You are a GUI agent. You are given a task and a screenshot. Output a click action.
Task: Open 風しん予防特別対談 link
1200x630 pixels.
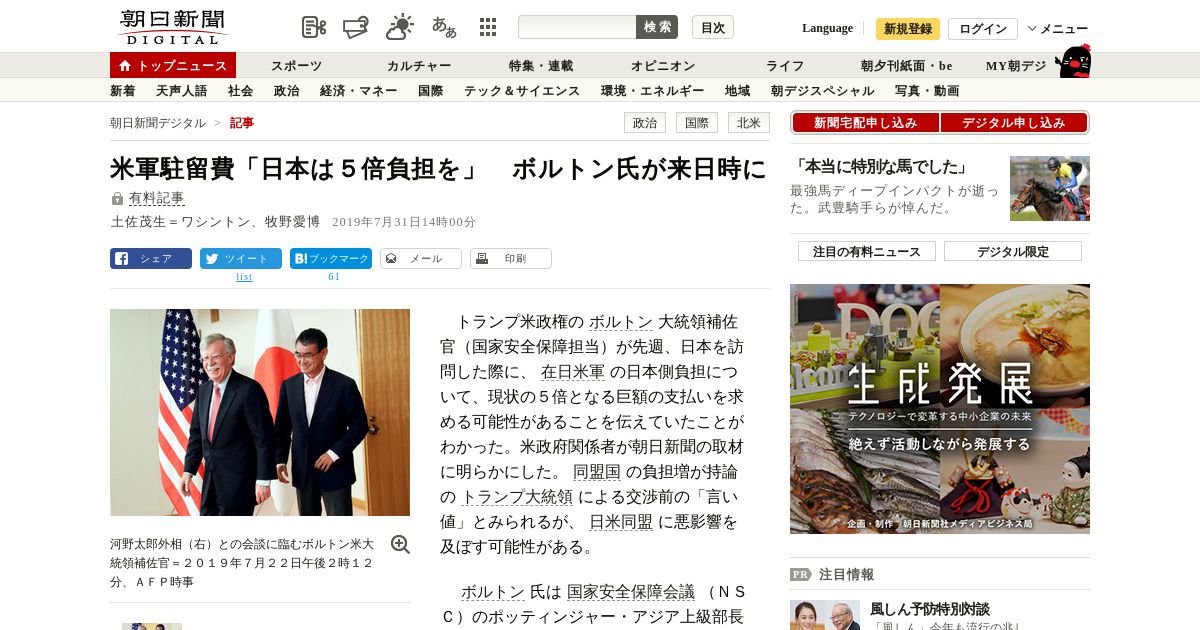coord(929,608)
